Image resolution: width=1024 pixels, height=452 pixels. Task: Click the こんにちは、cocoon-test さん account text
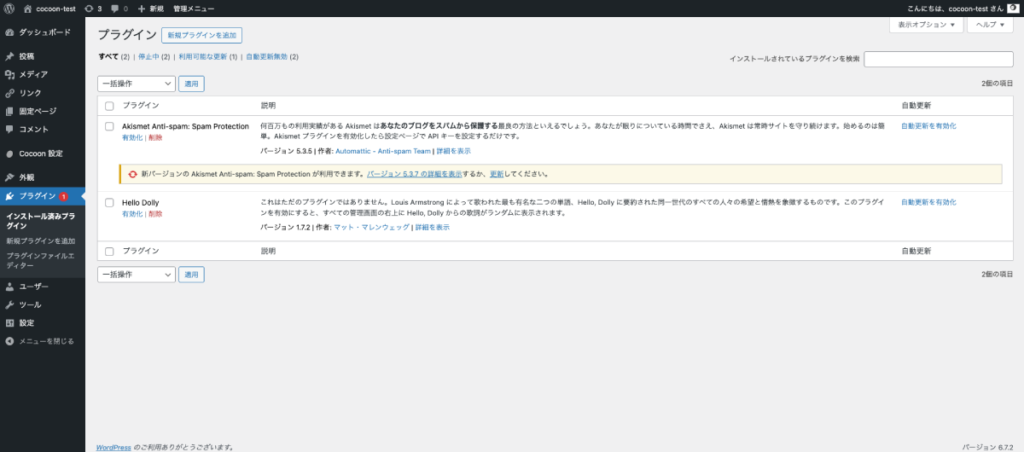click(955, 8)
